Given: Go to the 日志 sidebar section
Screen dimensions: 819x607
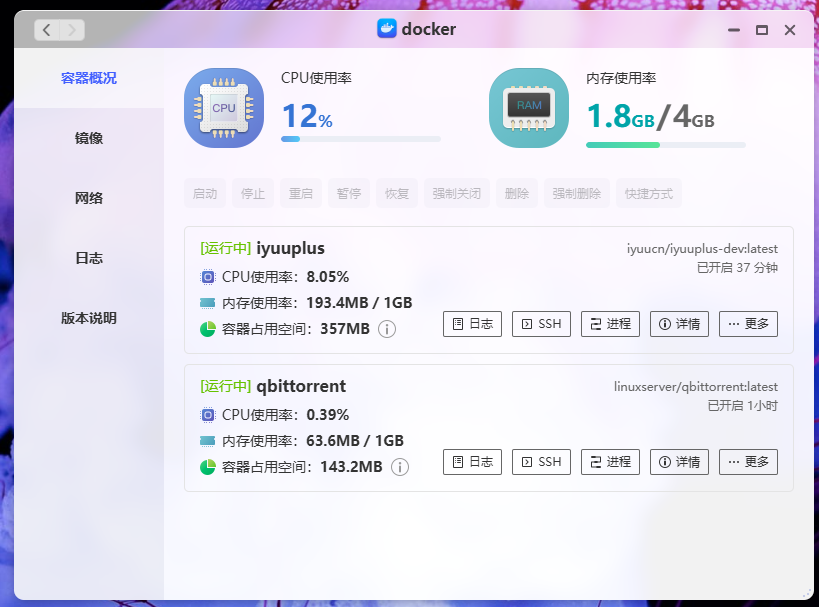Looking at the screenshot, I should [x=89, y=258].
